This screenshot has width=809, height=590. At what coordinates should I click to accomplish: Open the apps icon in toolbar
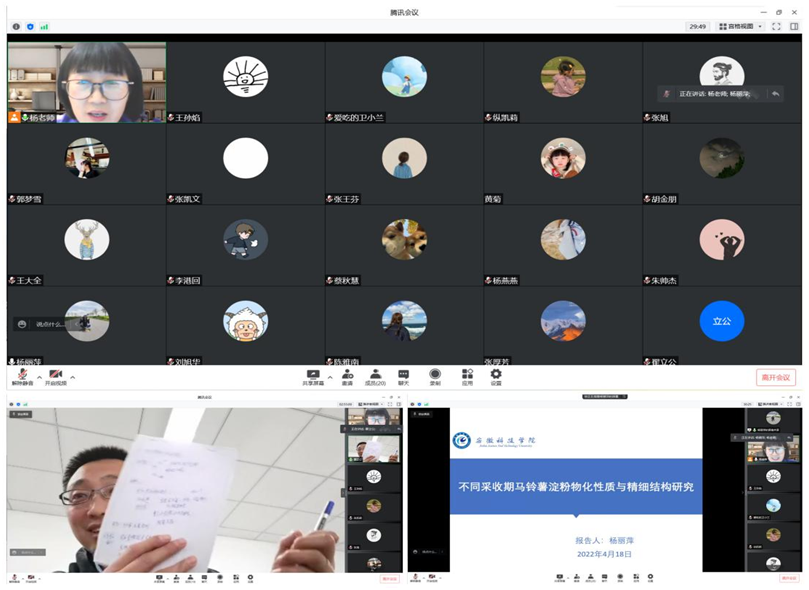tap(466, 374)
